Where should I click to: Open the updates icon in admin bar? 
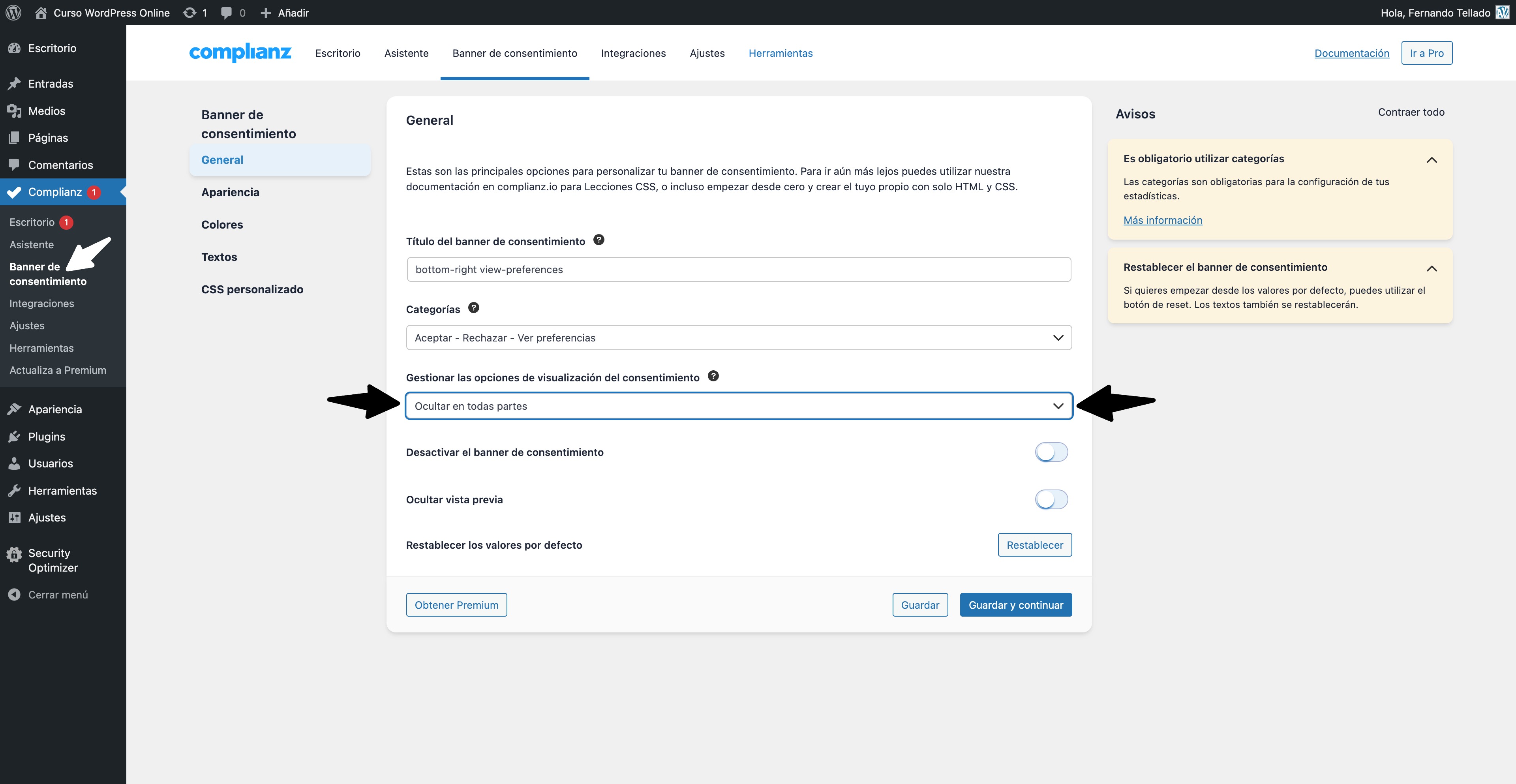click(x=189, y=12)
